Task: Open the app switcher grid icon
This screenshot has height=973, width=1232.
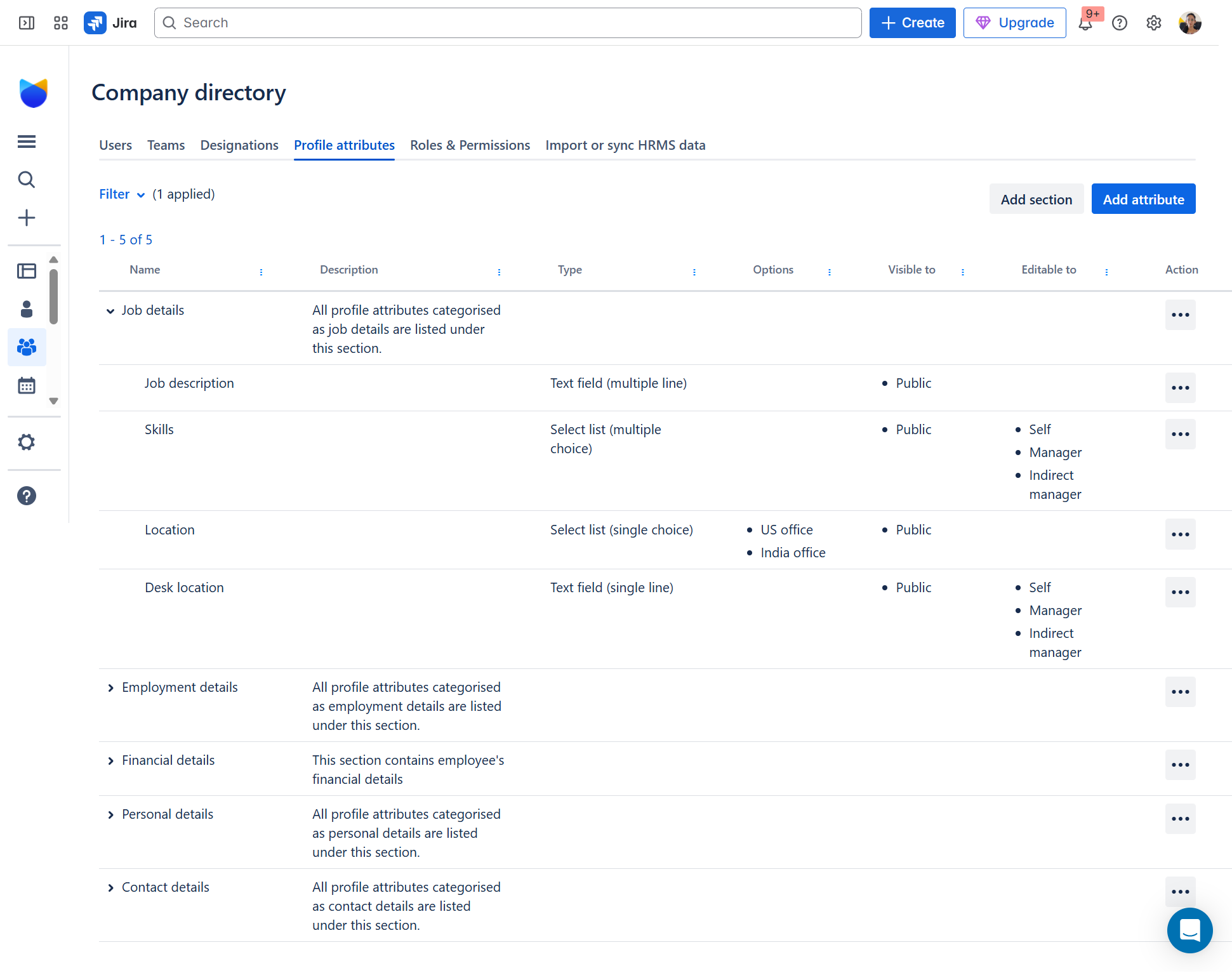Action: [x=61, y=23]
